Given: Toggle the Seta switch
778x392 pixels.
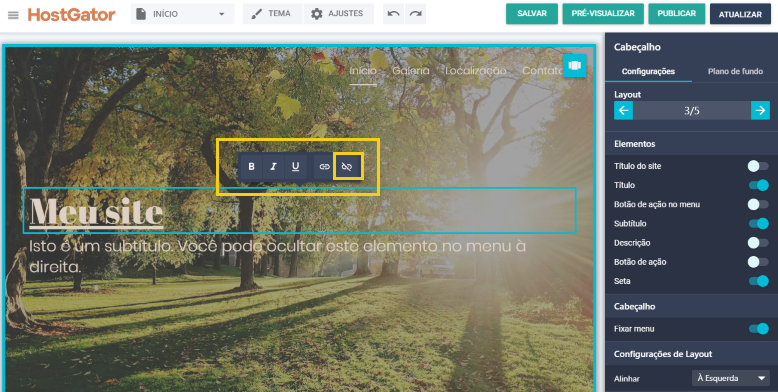Looking at the screenshot, I should click(758, 281).
